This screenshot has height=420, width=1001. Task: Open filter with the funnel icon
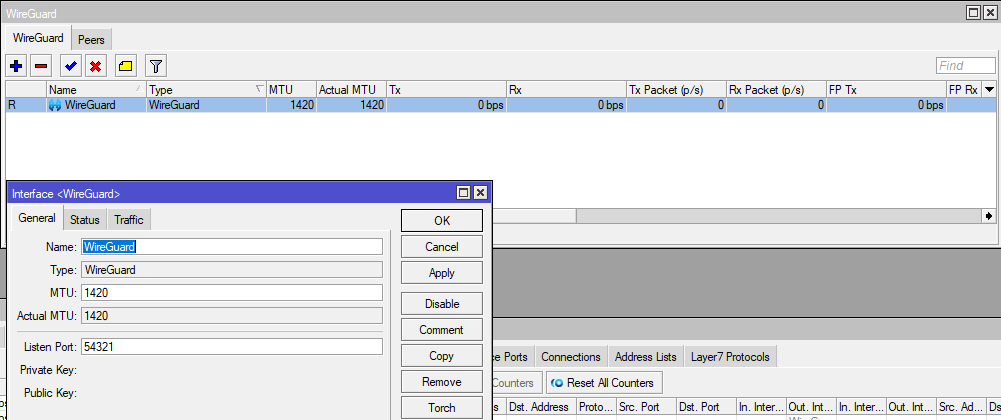tap(156, 66)
